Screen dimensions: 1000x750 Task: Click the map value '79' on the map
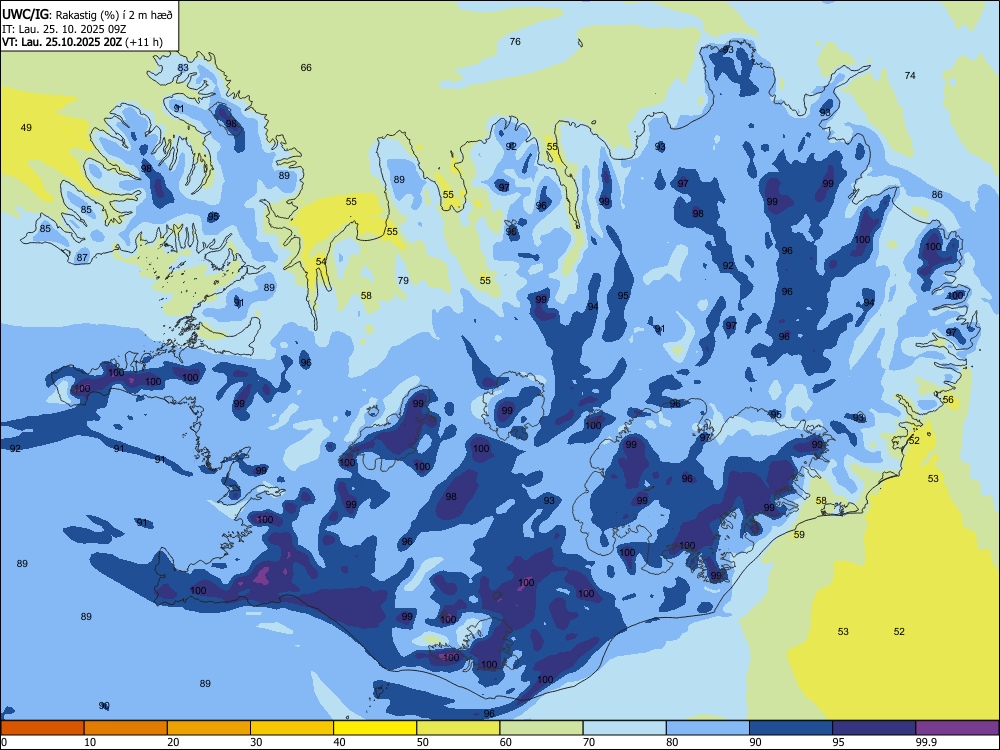click(403, 281)
